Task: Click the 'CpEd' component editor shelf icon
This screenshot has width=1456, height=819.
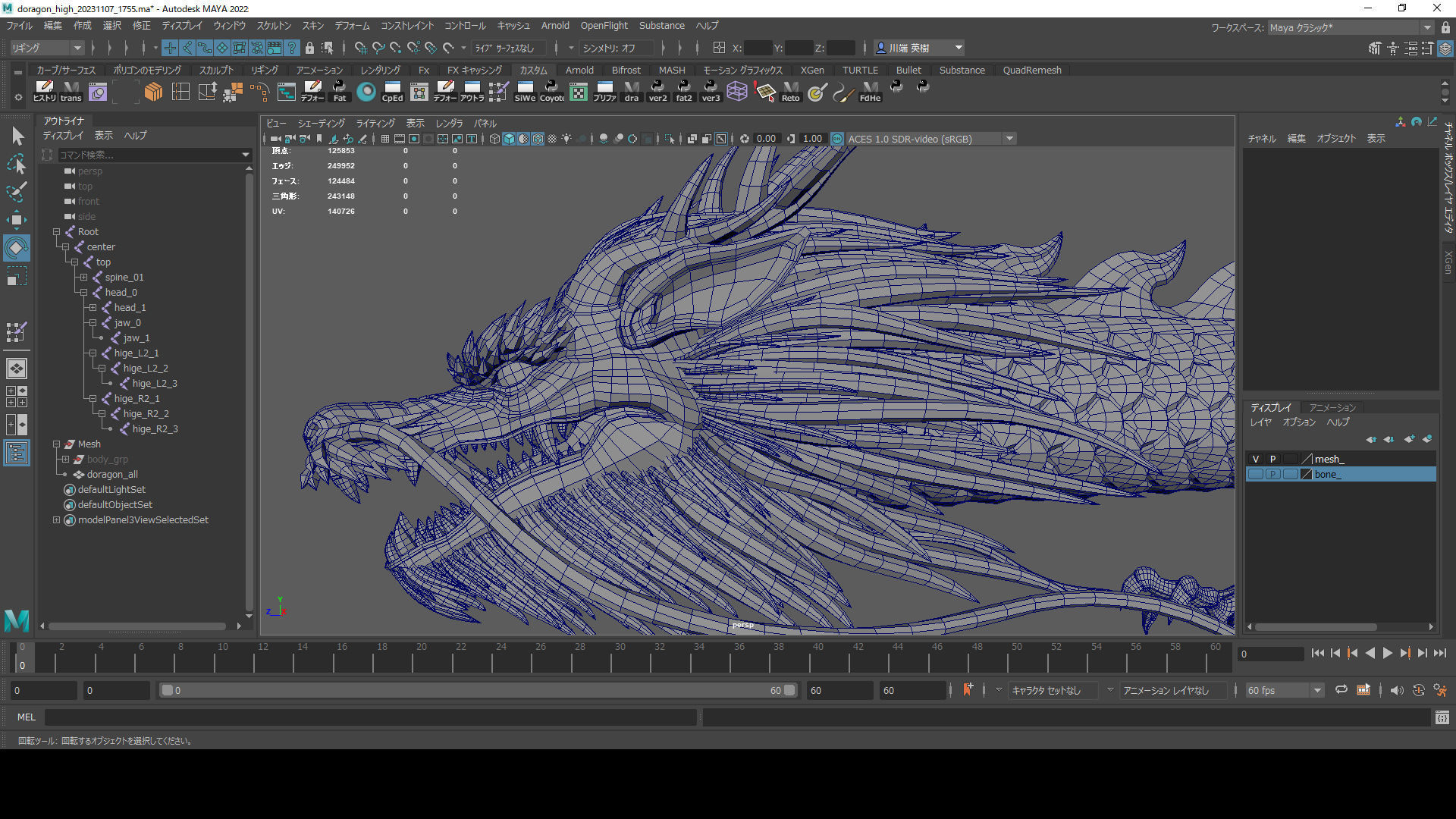Action: coord(393,92)
